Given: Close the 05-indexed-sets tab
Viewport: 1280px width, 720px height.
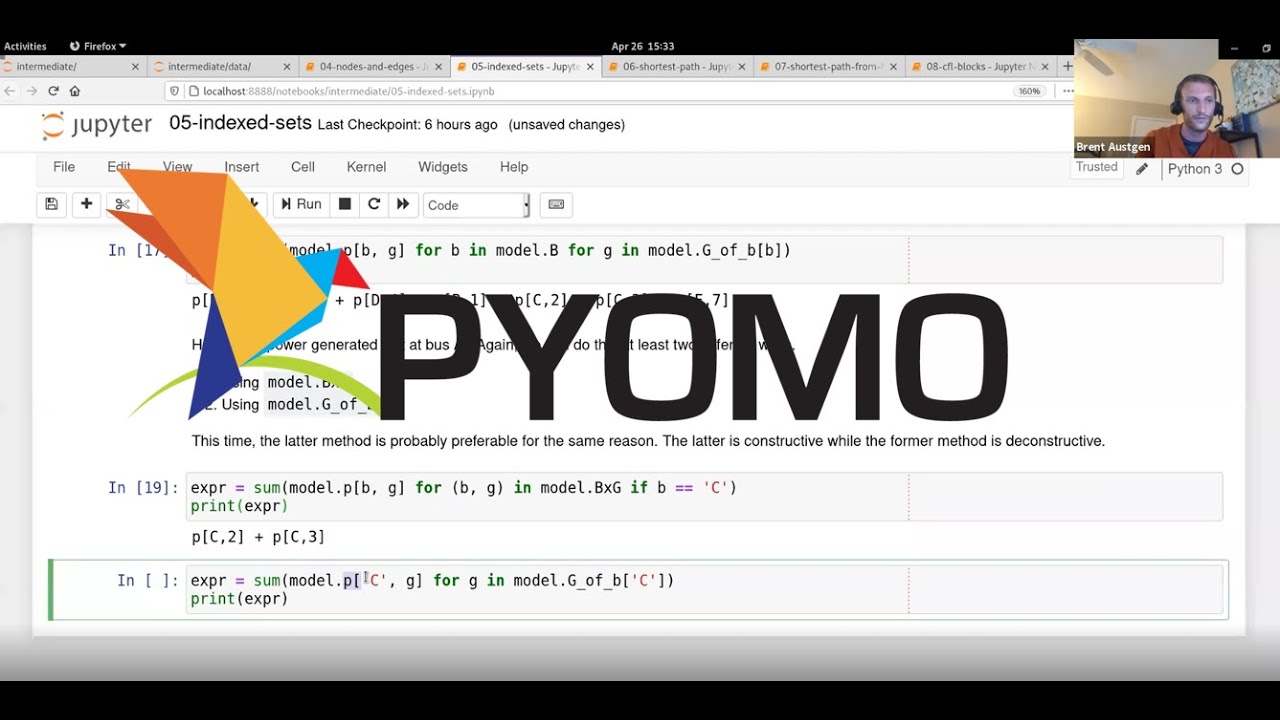Looking at the screenshot, I should pyautogui.click(x=590, y=67).
